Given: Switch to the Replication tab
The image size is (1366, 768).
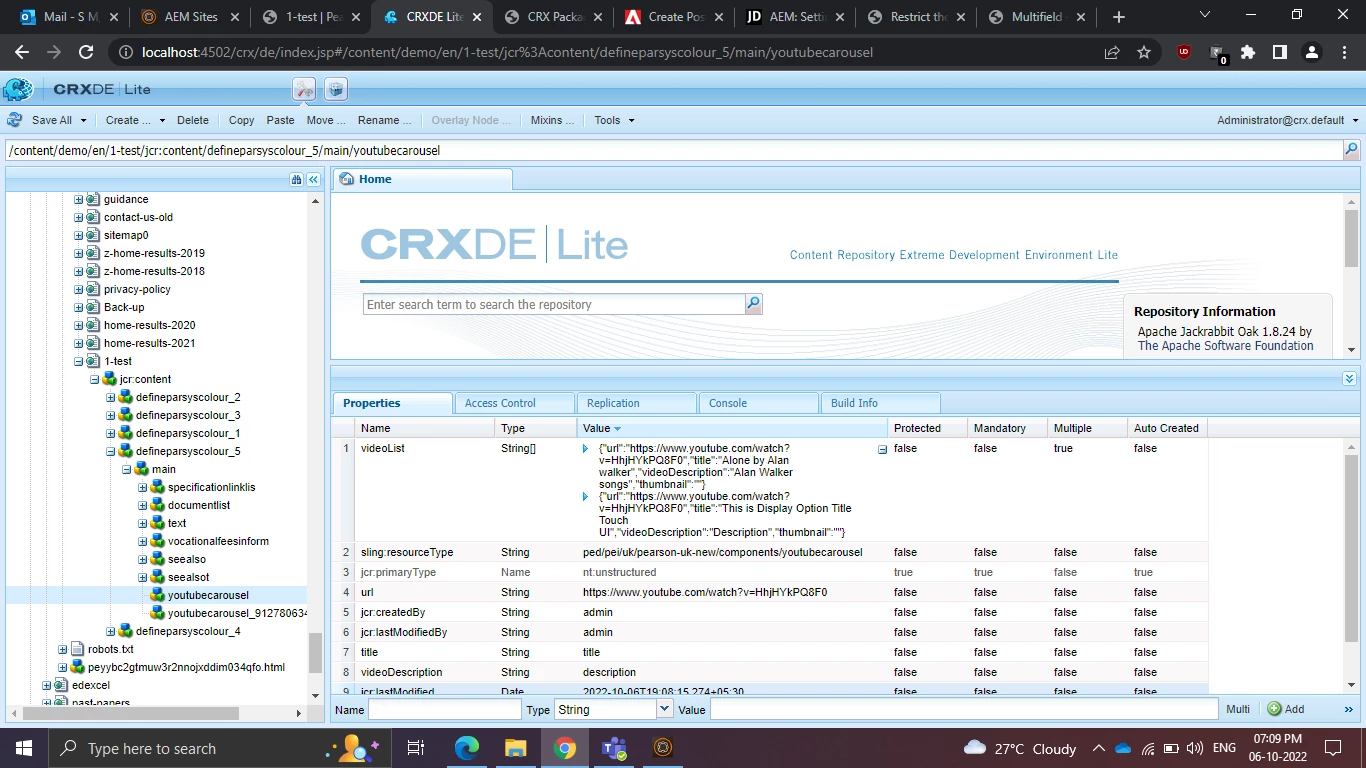Looking at the screenshot, I should 636,403.
